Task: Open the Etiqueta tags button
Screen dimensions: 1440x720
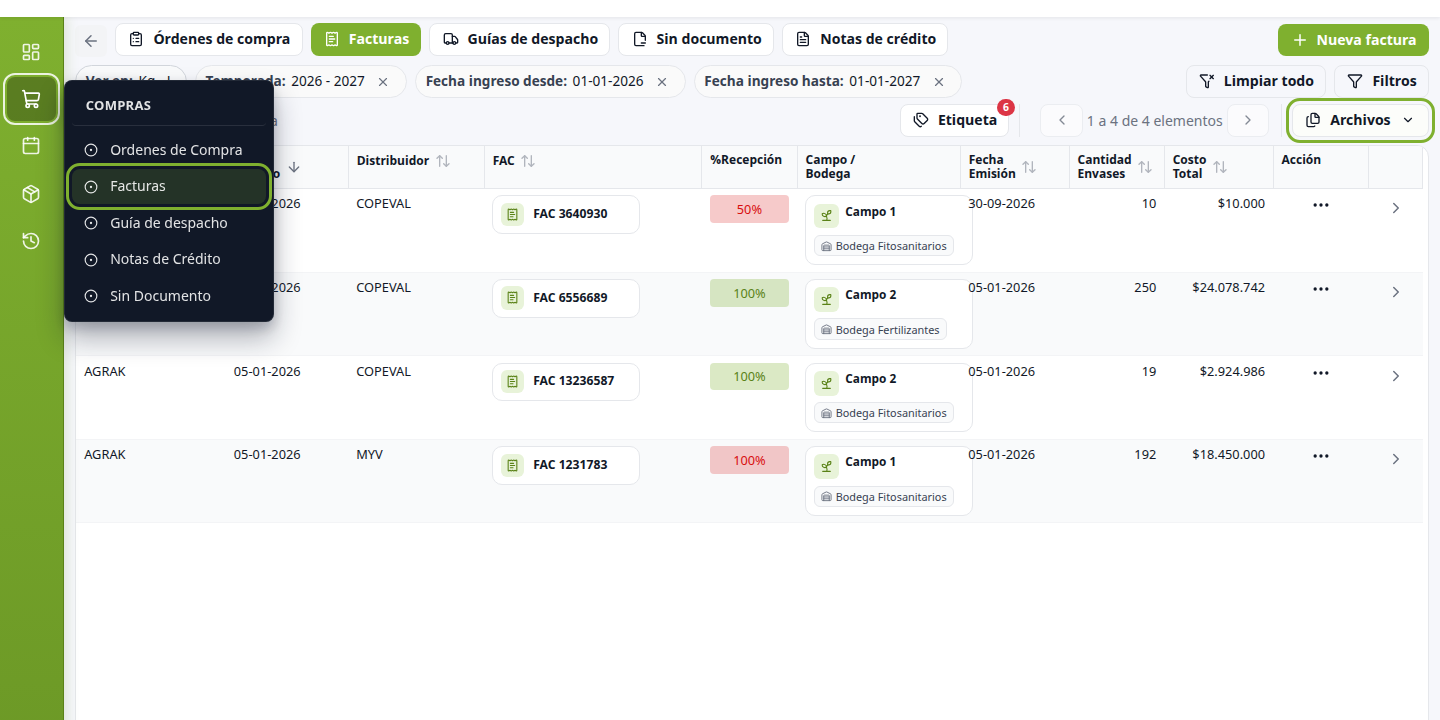Action: click(x=955, y=121)
